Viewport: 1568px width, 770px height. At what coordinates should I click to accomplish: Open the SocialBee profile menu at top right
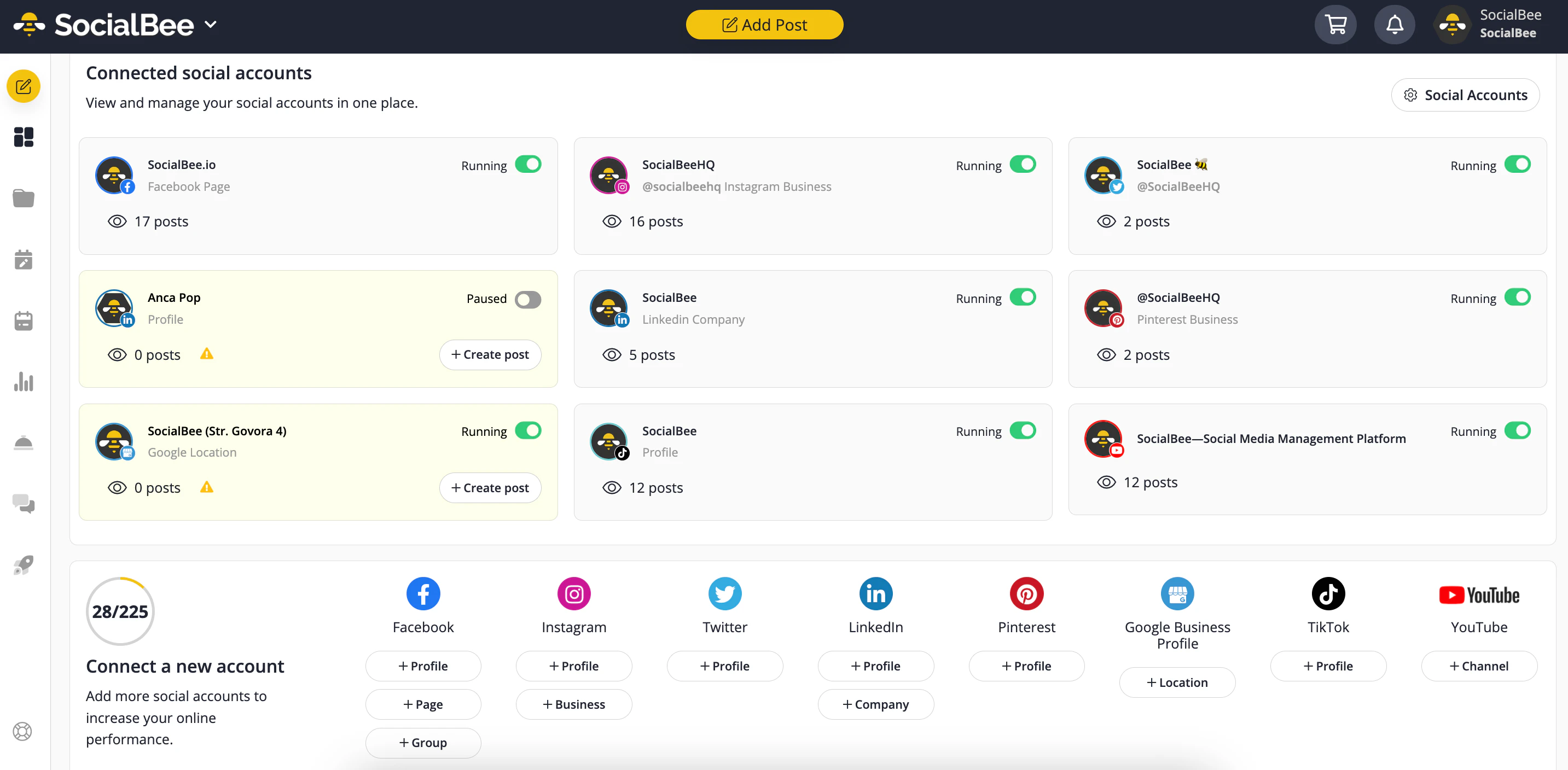tap(1453, 24)
